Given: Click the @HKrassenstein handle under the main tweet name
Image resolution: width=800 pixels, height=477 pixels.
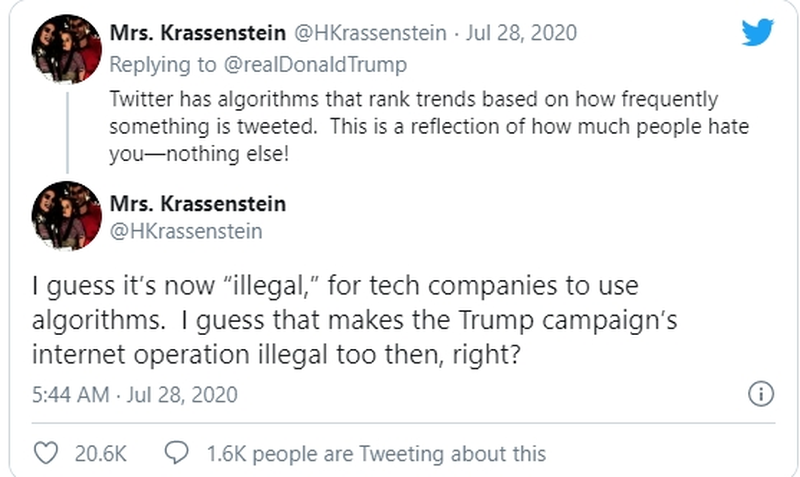Looking at the screenshot, I should 186,231.
